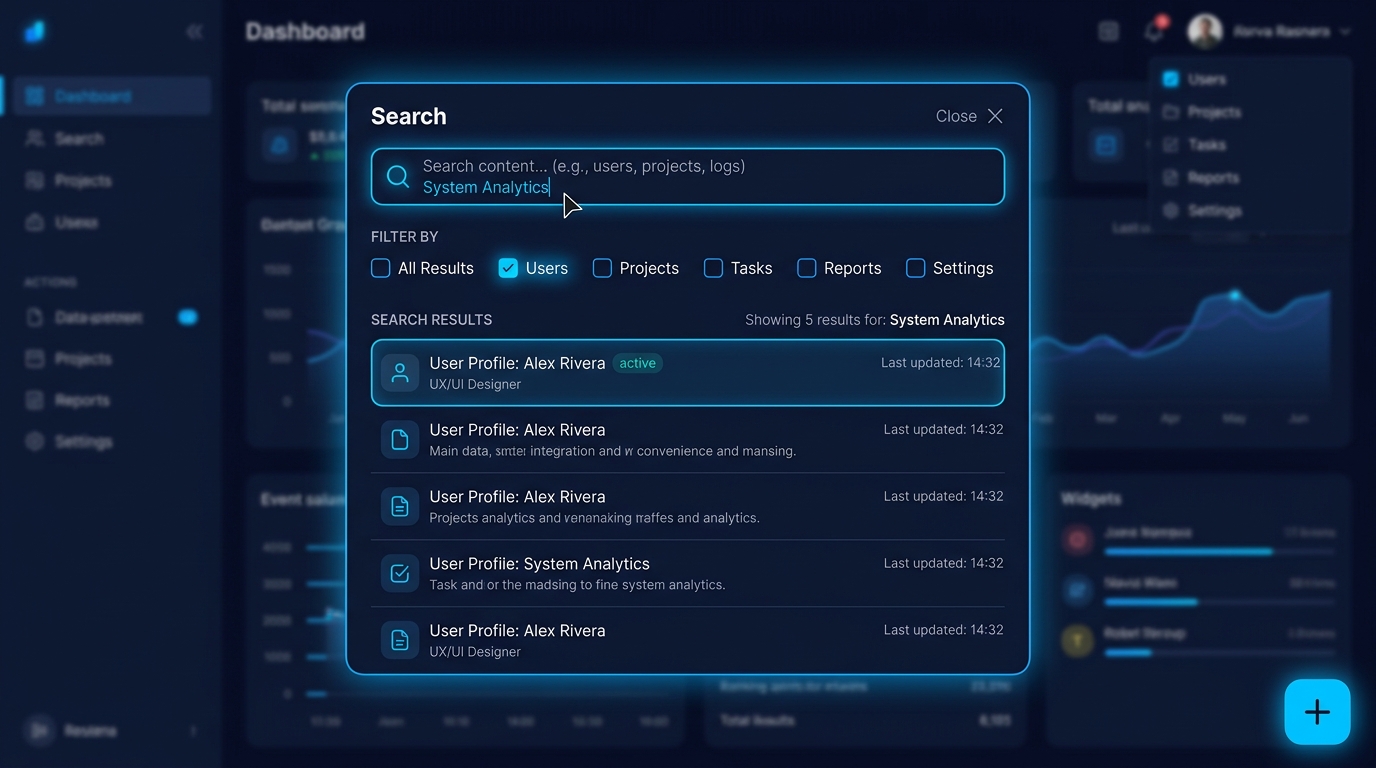Open the 'Projects analytics' result row
This screenshot has height=768, width=1376.
[x=688, y=507]
